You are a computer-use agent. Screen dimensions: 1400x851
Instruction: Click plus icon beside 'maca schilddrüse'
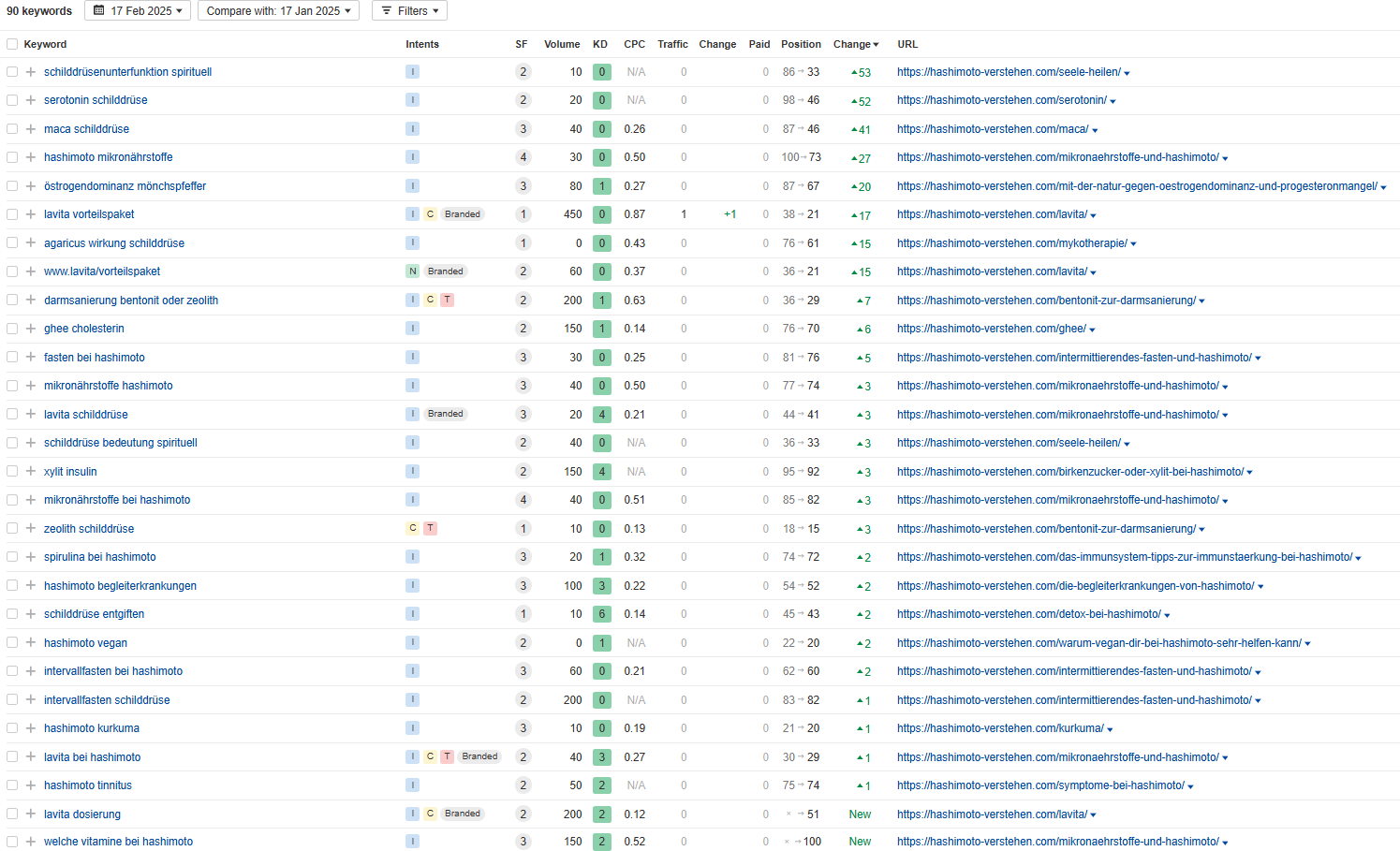point(31,129)
